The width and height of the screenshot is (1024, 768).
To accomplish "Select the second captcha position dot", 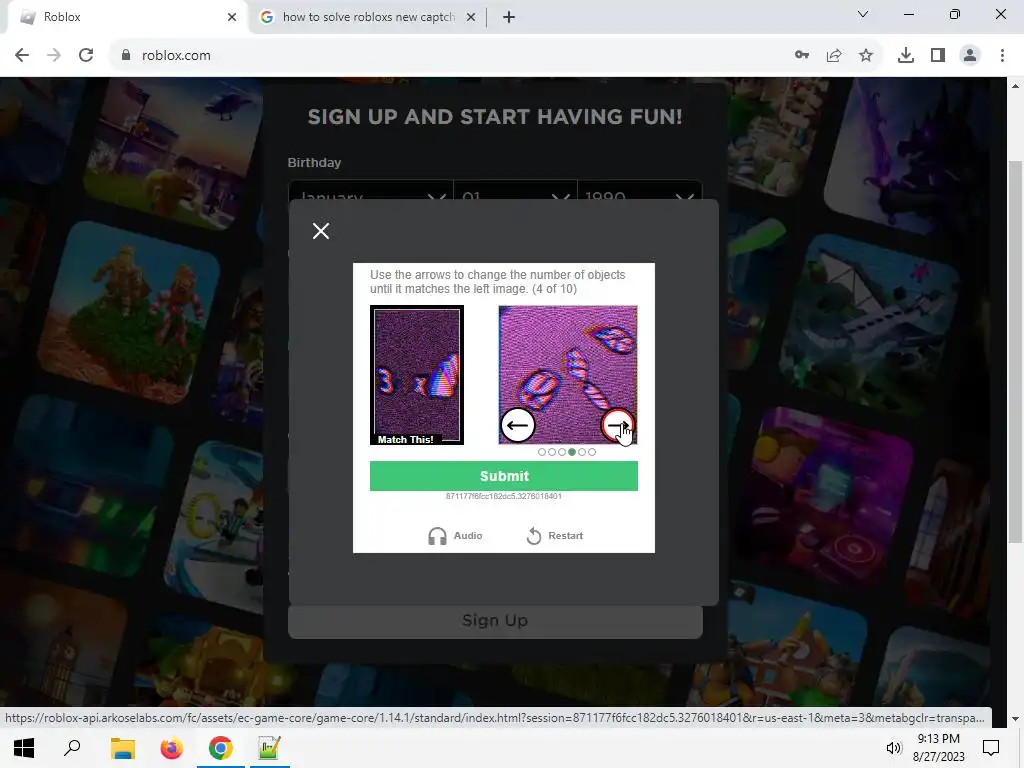I will click(x=552, y=452).
